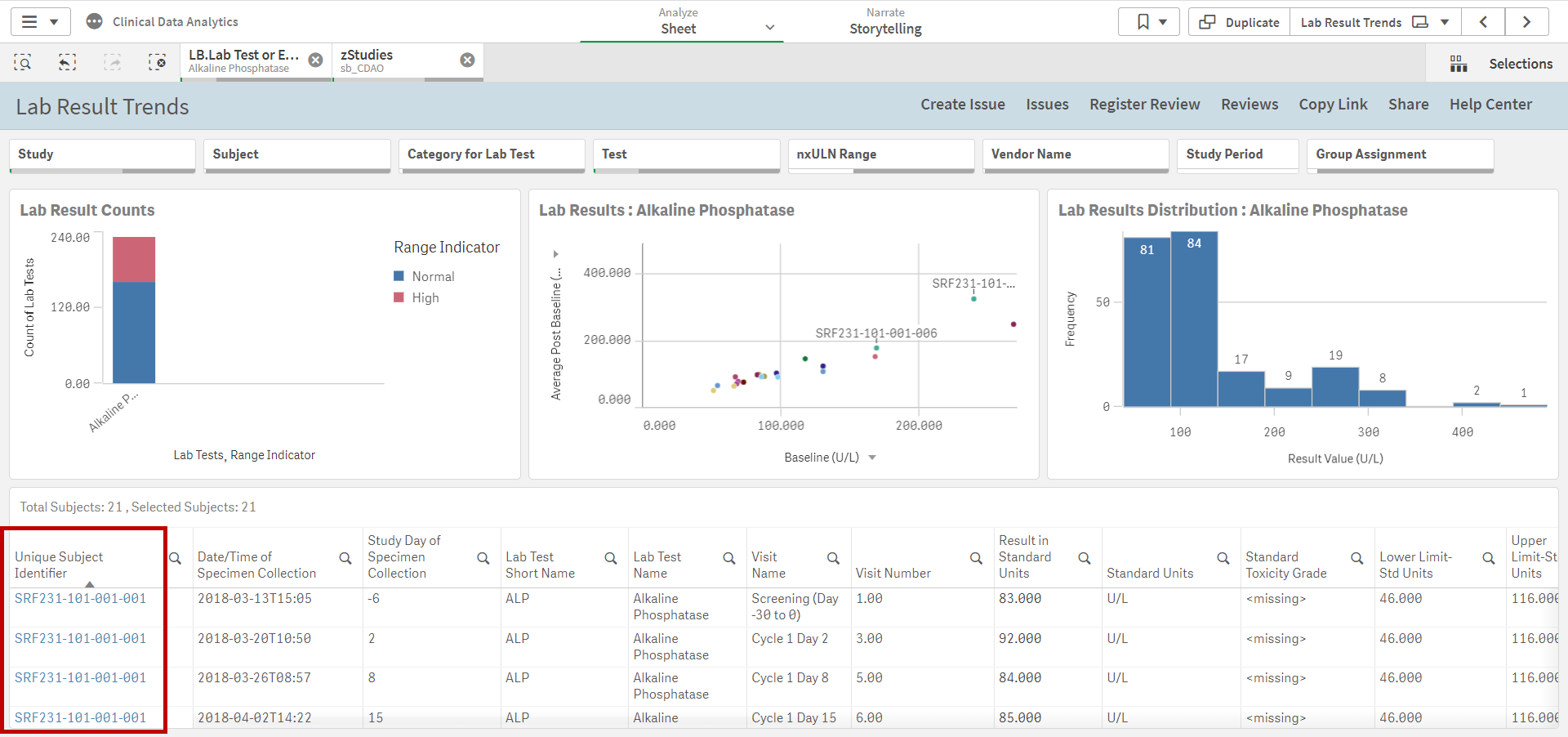Switch to Narrate Storytelling tab
Viewport: 1568px width, 737px height.
pyautogui.click(x=885, y=22)
